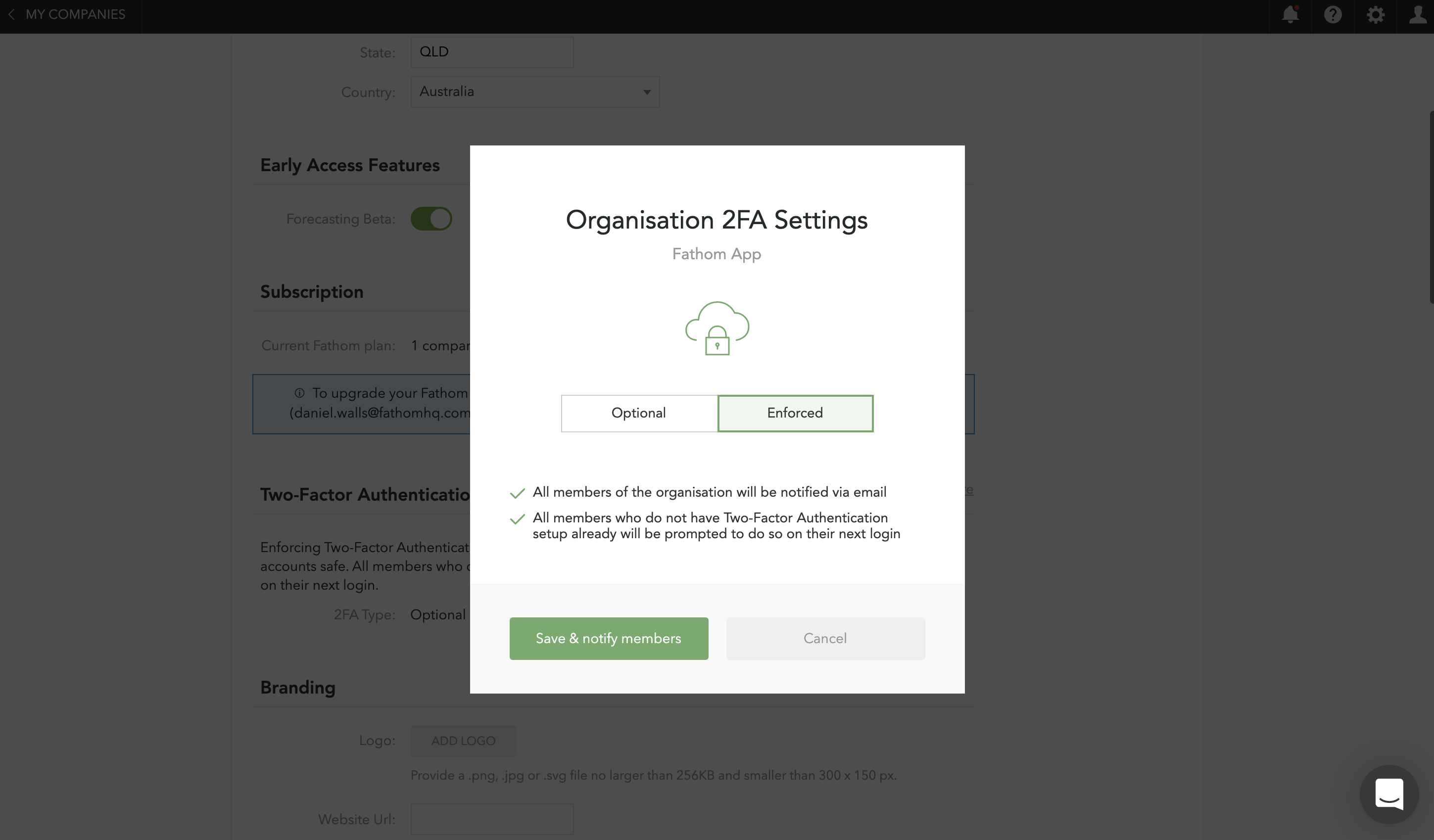Click the page vertical scrollbar
The image size is (1434, 840).
pyautogui.click(x=1431, y=208)
